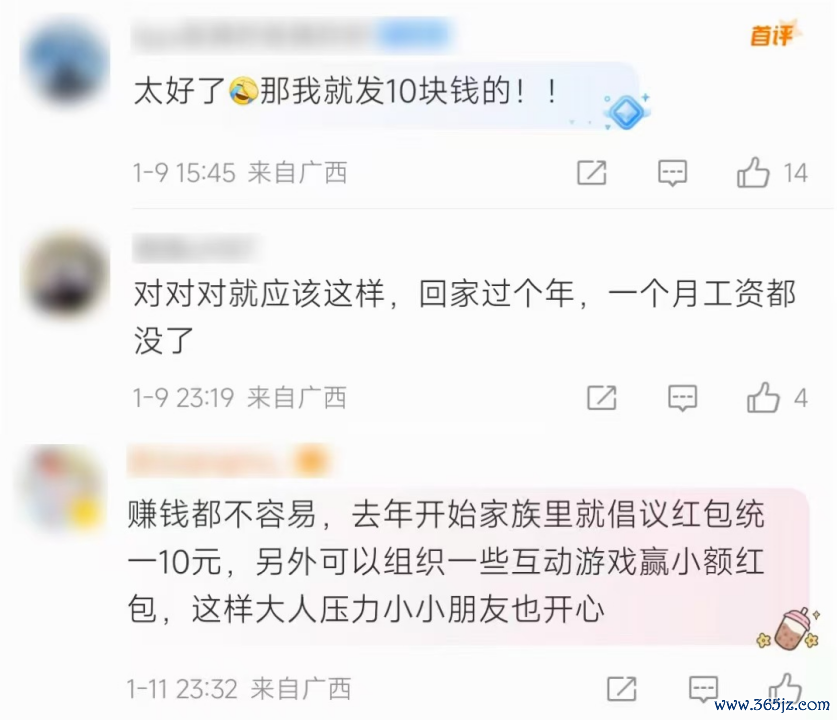
Task: Tap the www.365jz.com watermark link
Action: click(772, 705)
